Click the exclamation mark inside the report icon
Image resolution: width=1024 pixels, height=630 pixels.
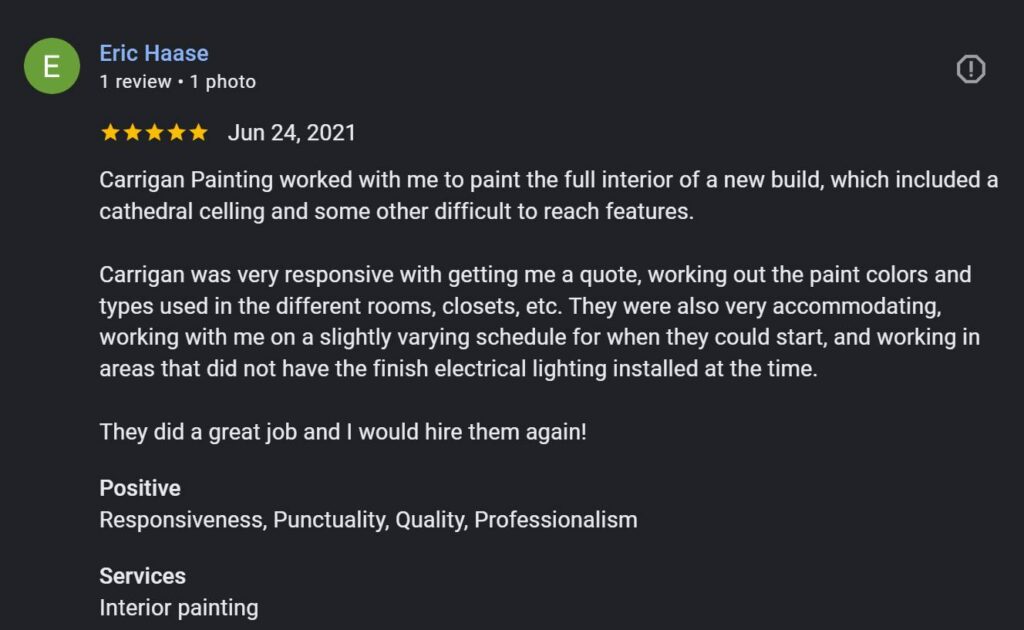pos(971,66)
